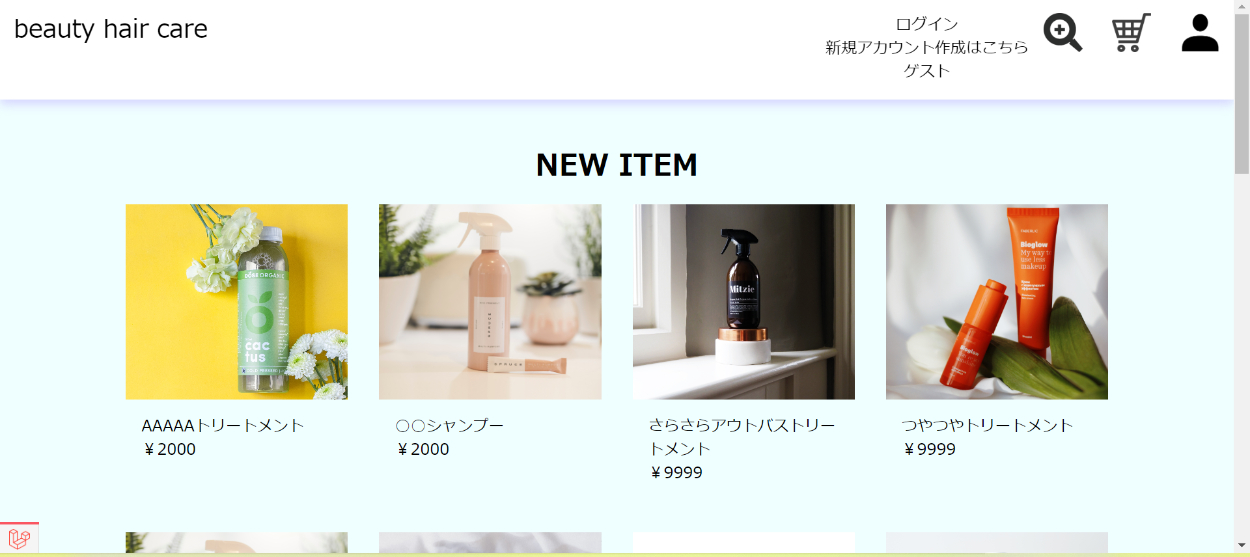Open 新規アカウント作成はこちら link
Screen dimensions: 1250x557
(927, 47)
